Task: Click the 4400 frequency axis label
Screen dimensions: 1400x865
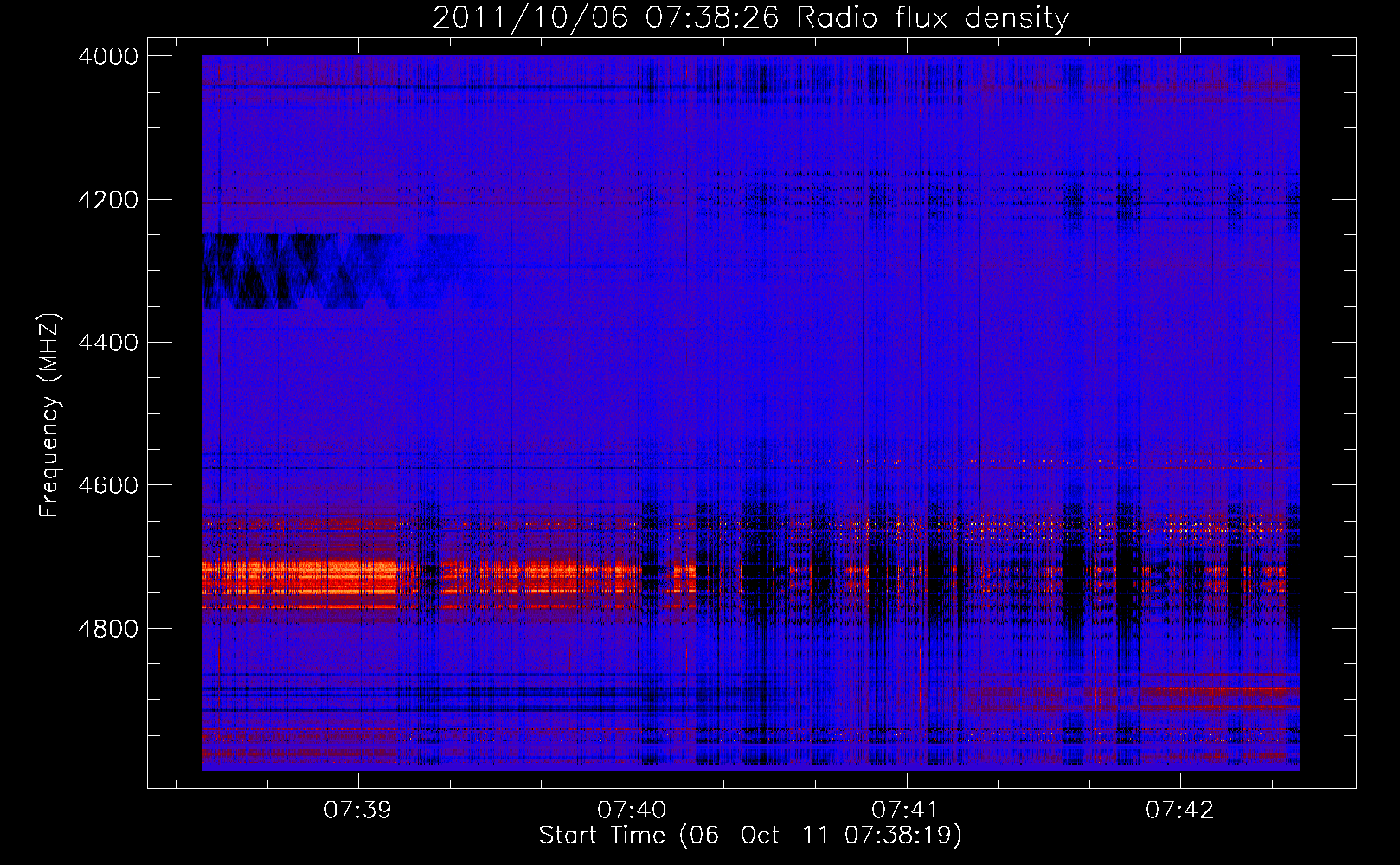Action: coord(108,343)
